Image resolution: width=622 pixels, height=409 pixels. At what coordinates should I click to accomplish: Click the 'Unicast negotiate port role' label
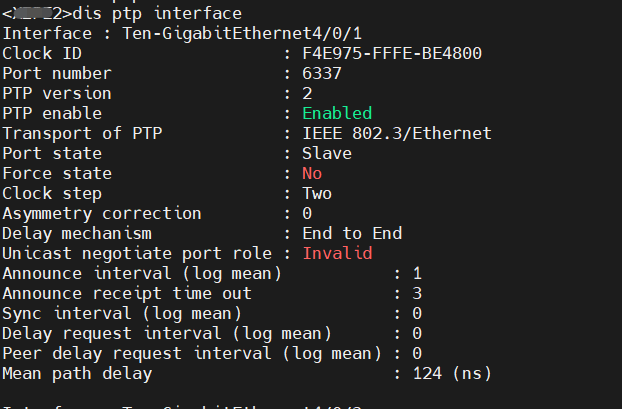click(137, 253)
